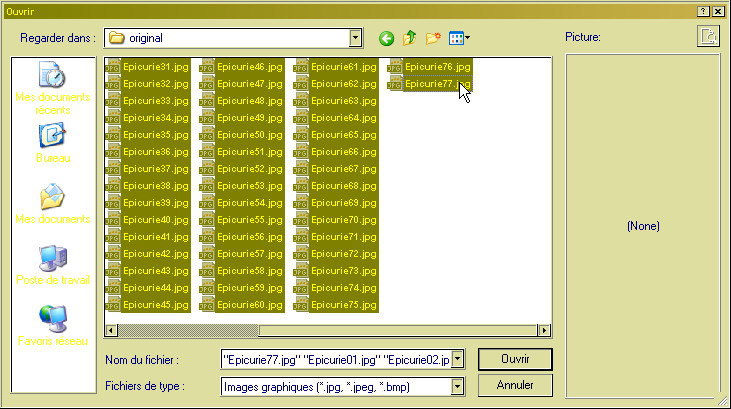
Task: Expand the Nom du fichier dropdown
Action: pos(458,359)
